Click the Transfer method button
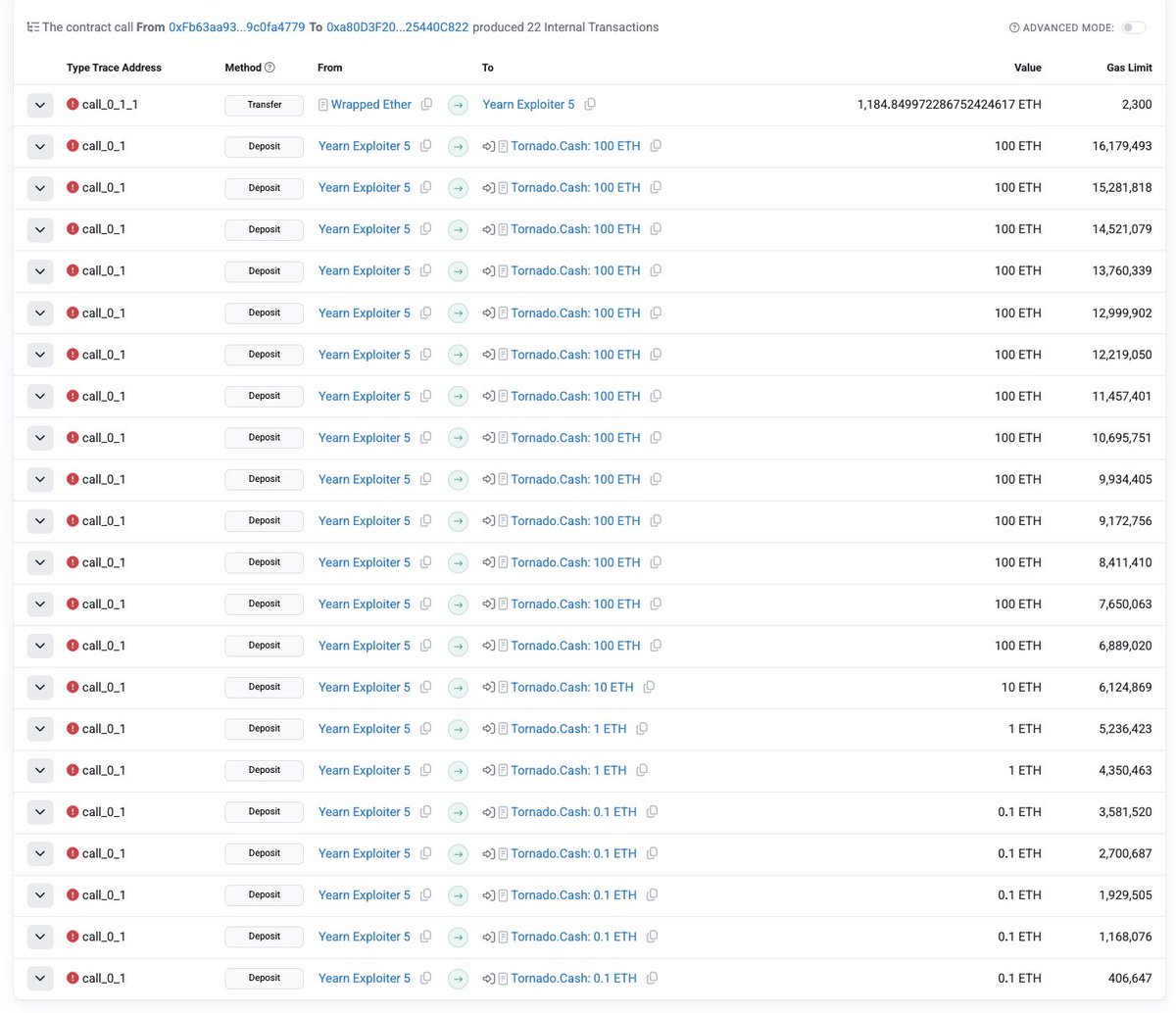1176x1013 pixels. click(x=265, y=105)
